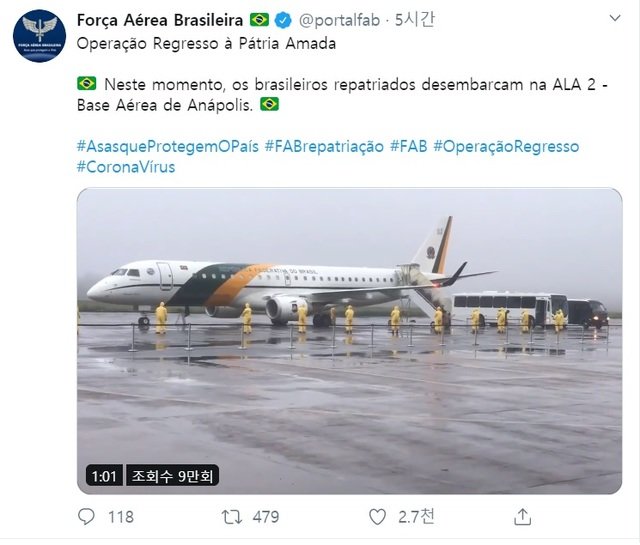The image size is (640, 545).
Task: Click the 조회수 9만회 view count label
Action: [174, 476]
